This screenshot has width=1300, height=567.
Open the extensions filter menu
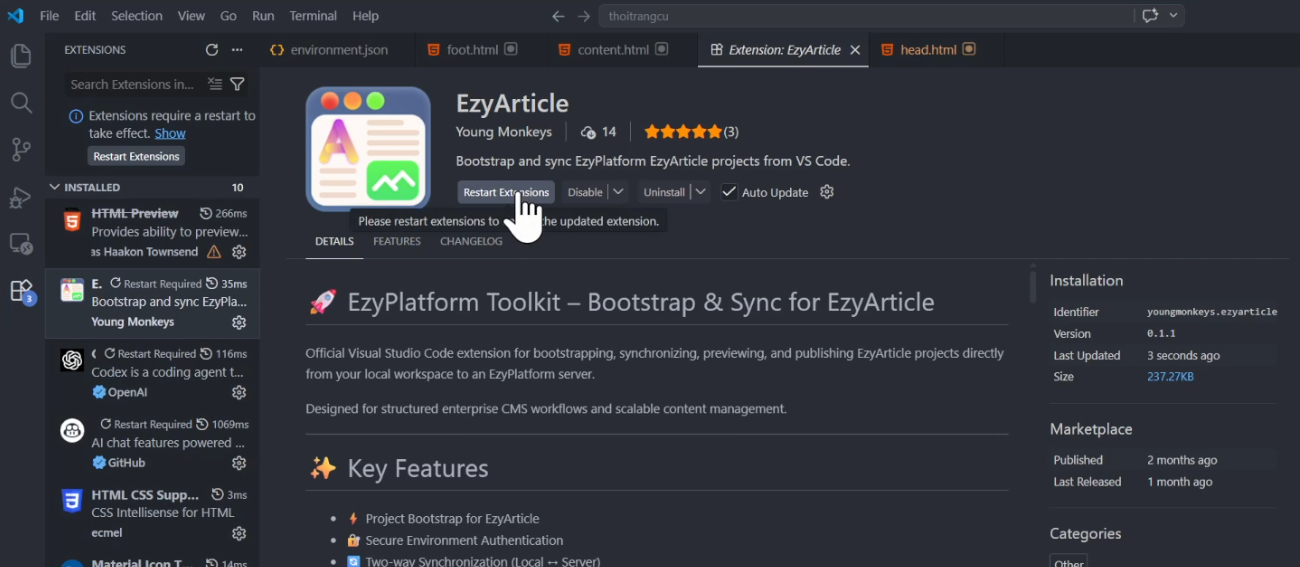pyautogui.click(x=237, y=84)
